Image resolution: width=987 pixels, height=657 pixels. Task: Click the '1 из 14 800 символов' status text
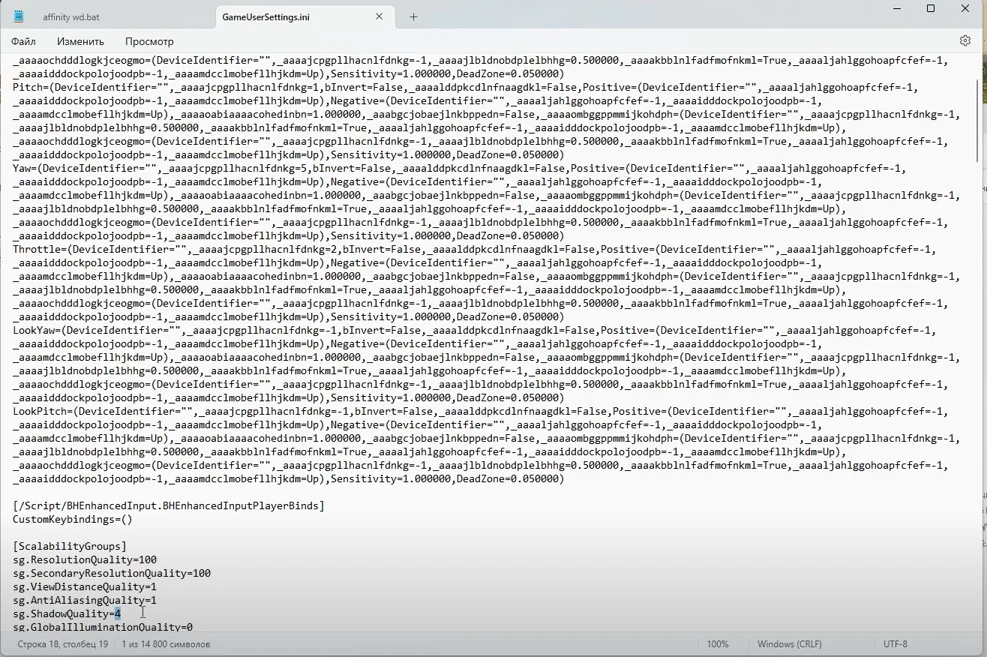[x=166, y=644]
